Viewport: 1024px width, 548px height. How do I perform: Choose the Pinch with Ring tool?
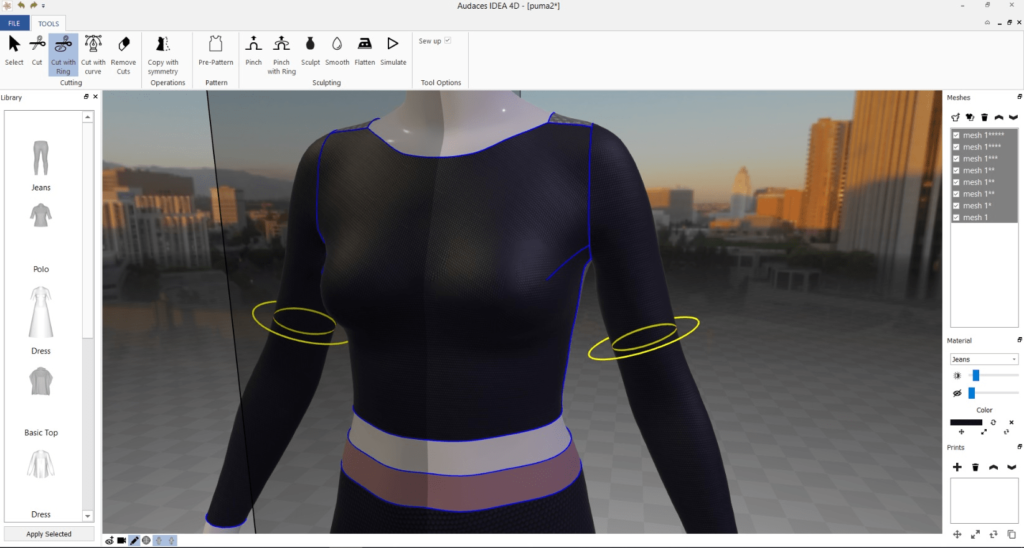click(281, 55)
